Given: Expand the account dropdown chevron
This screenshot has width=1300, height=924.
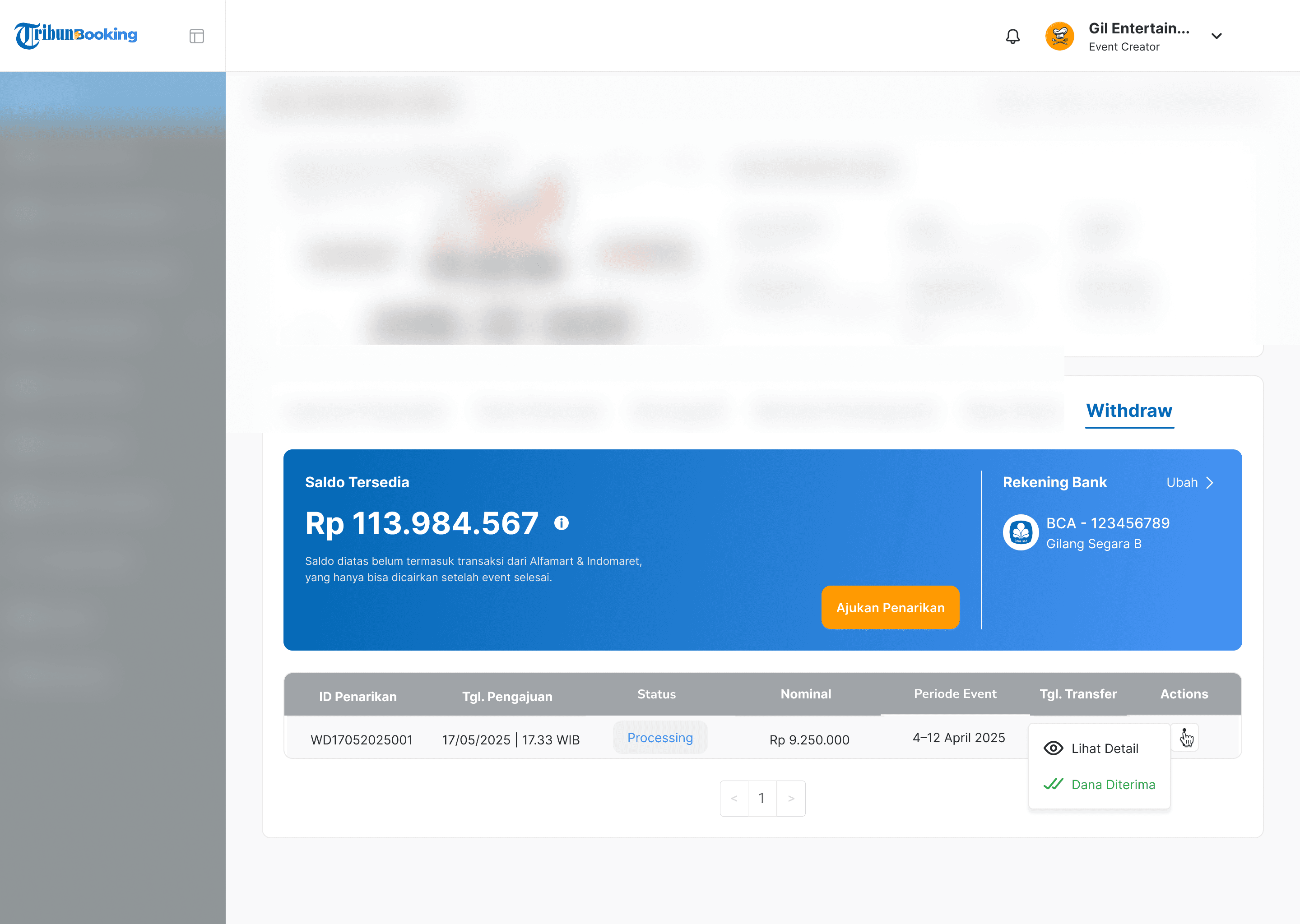Looking at the screenshot, I should [x=1216, y=36].
